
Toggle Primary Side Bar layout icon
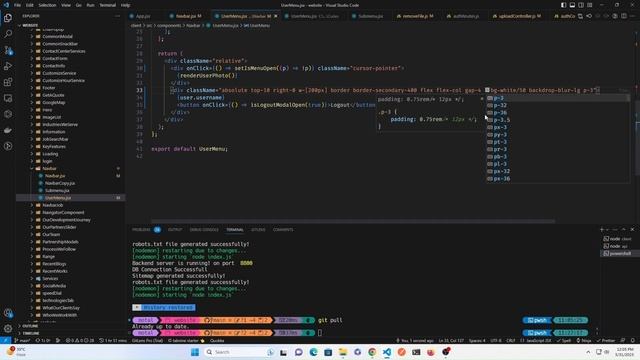(x=563, y=5)
